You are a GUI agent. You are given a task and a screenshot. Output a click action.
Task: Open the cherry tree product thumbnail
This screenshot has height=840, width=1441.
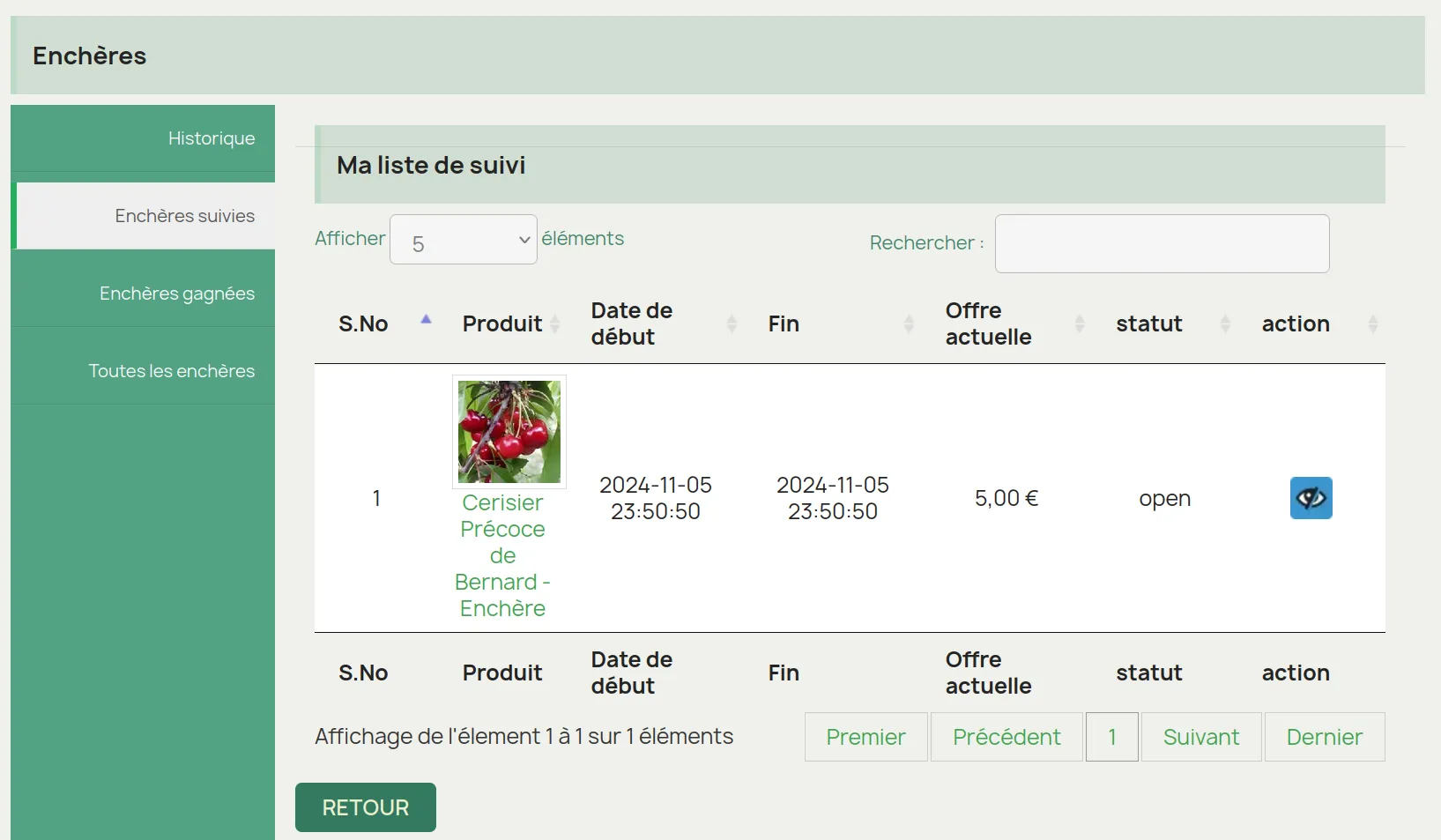(509, 432)
